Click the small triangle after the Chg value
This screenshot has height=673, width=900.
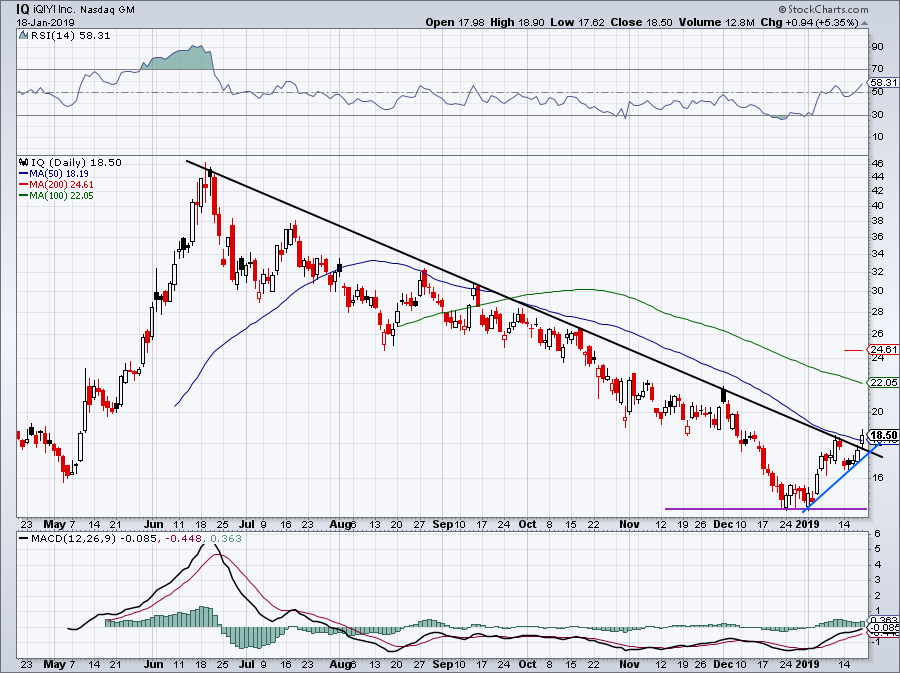coord(865,23)
